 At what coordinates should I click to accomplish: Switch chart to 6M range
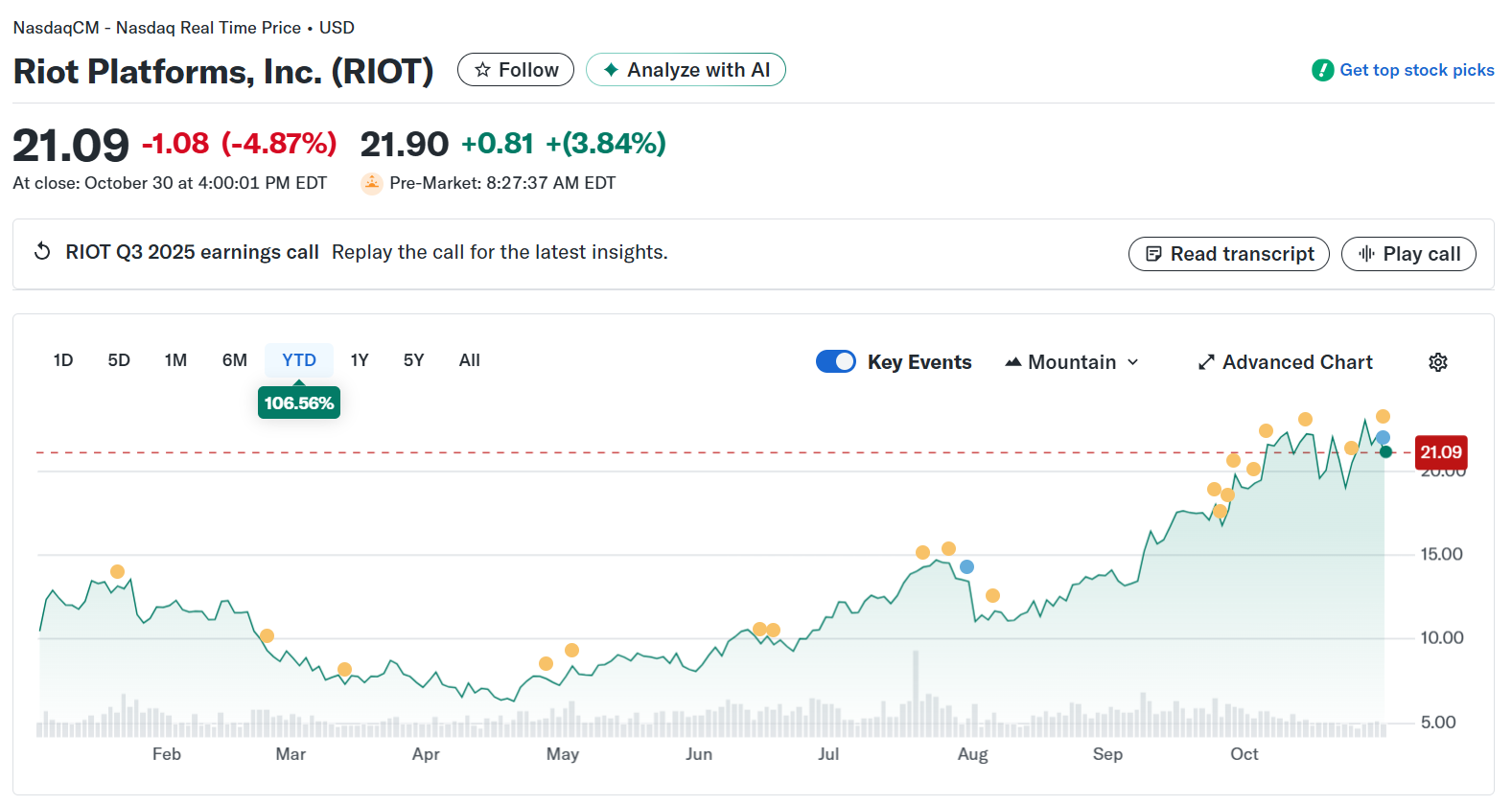(235, 360)
